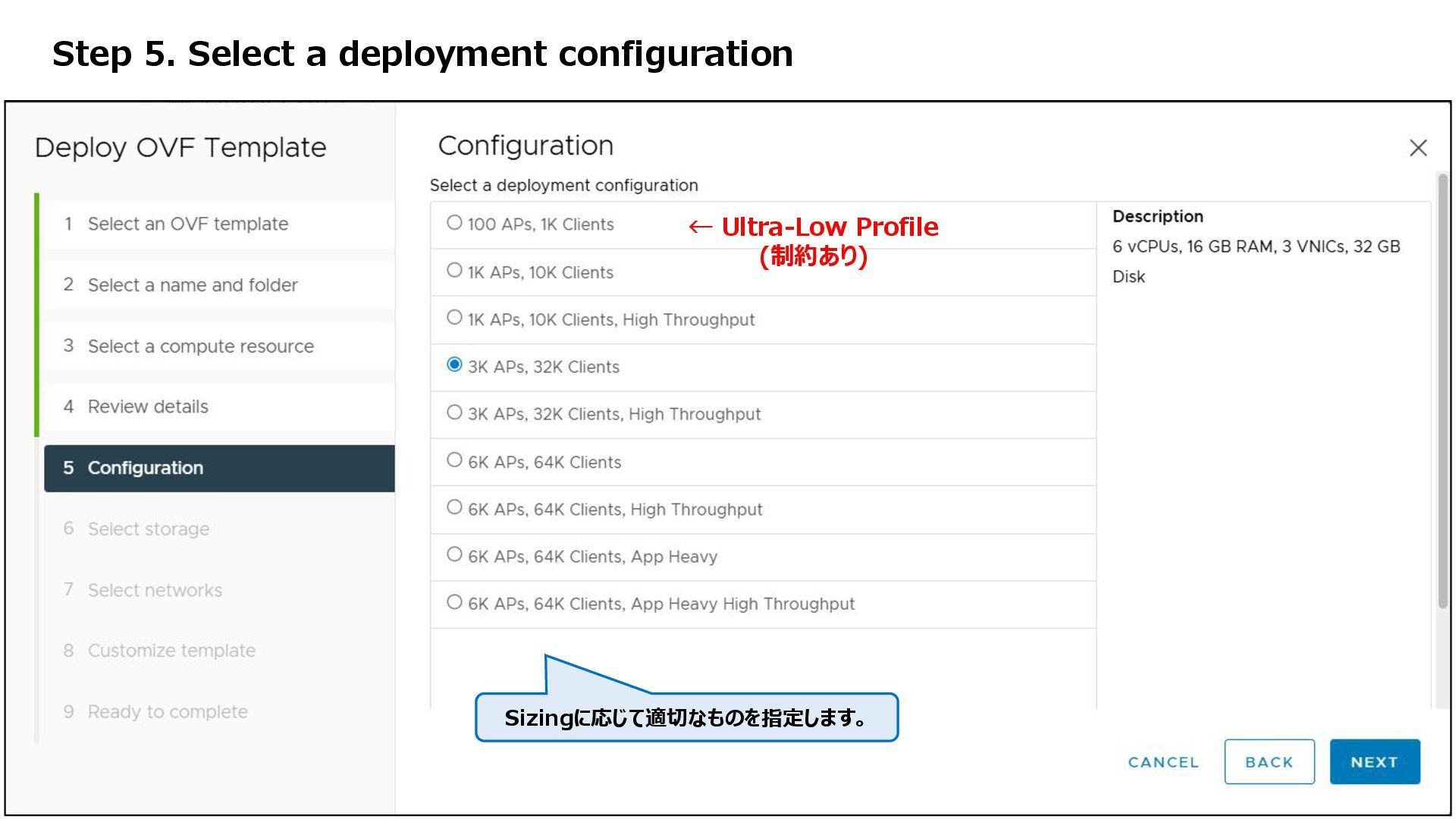1456x819 pixels.
Task: Return to step 3 Select a compute resource
Action: pos(200,347)
